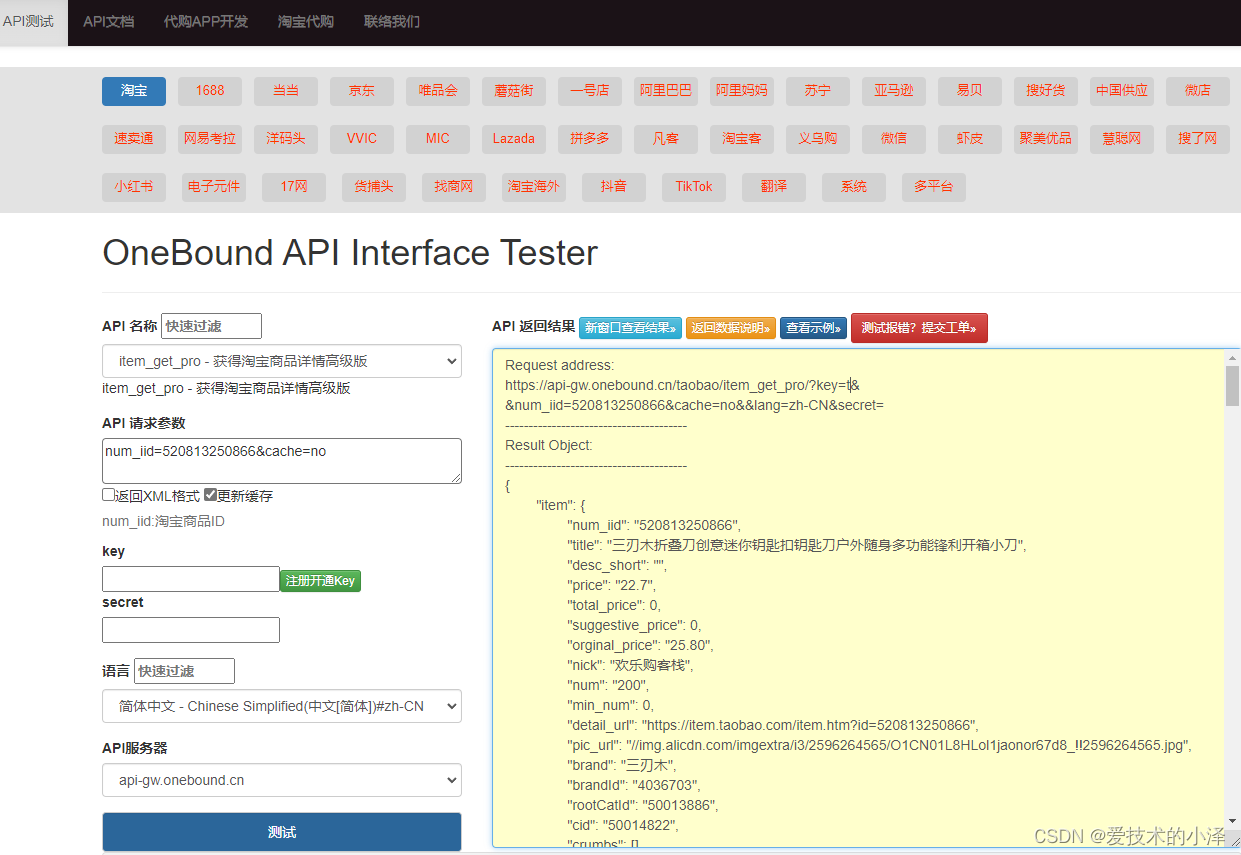Open the 简体中文 language dropdown

point(282,706)
